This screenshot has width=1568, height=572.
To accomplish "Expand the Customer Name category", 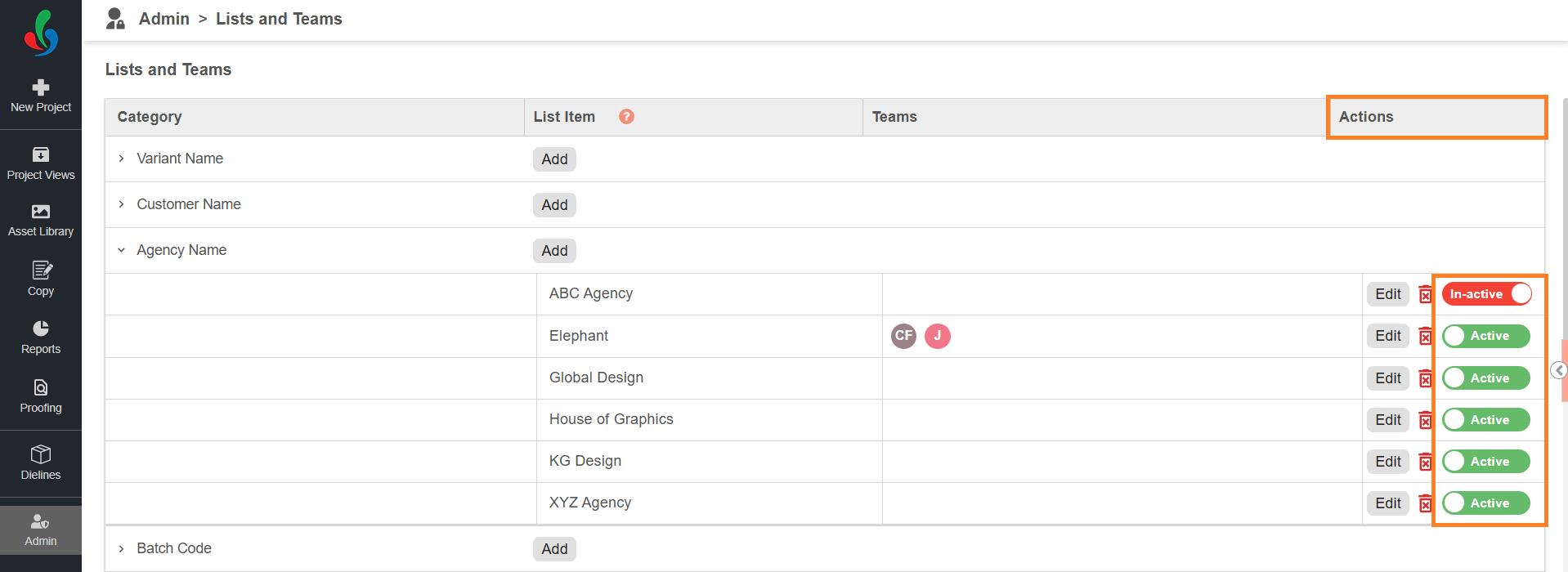I will (122, 204).
